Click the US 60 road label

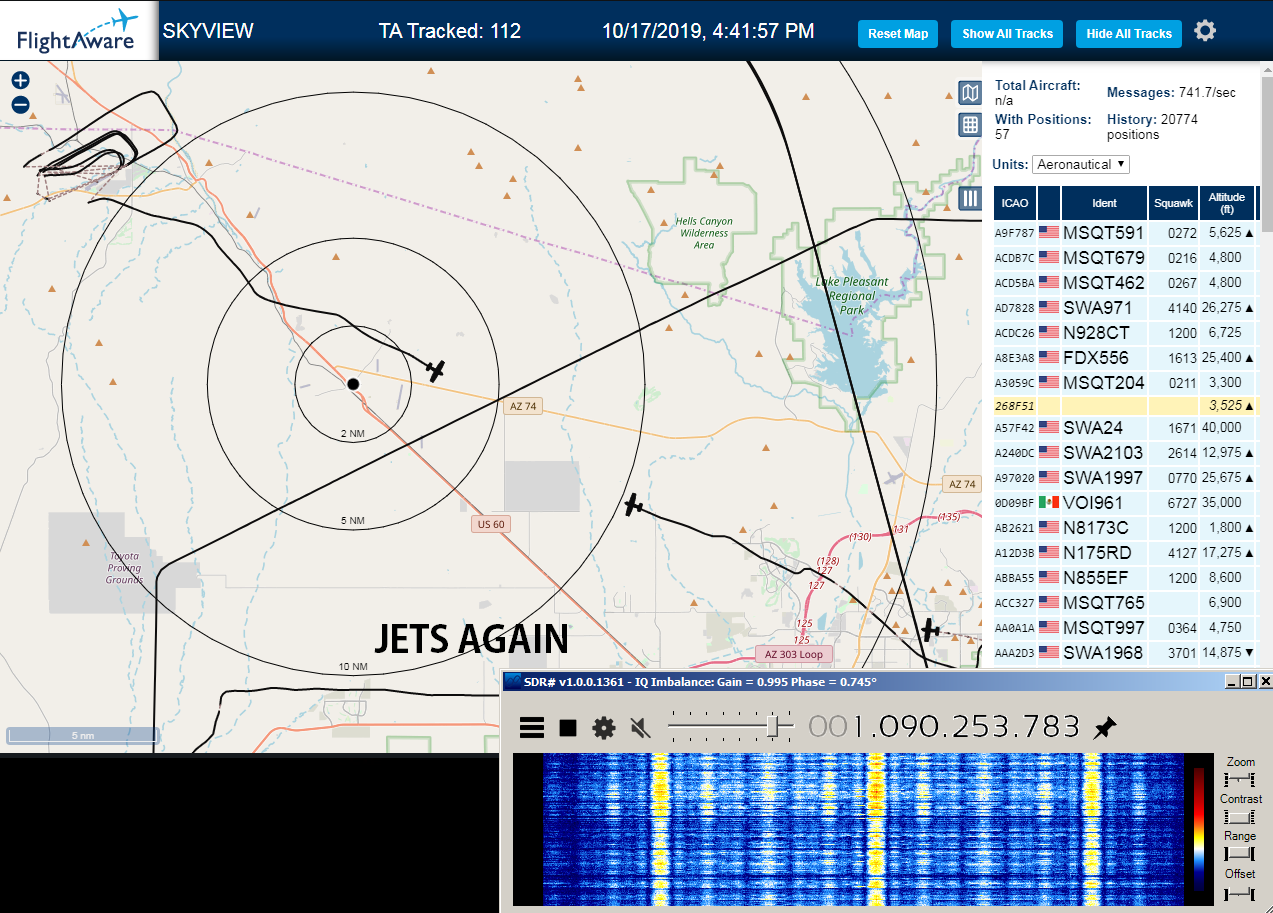(489, 524)
